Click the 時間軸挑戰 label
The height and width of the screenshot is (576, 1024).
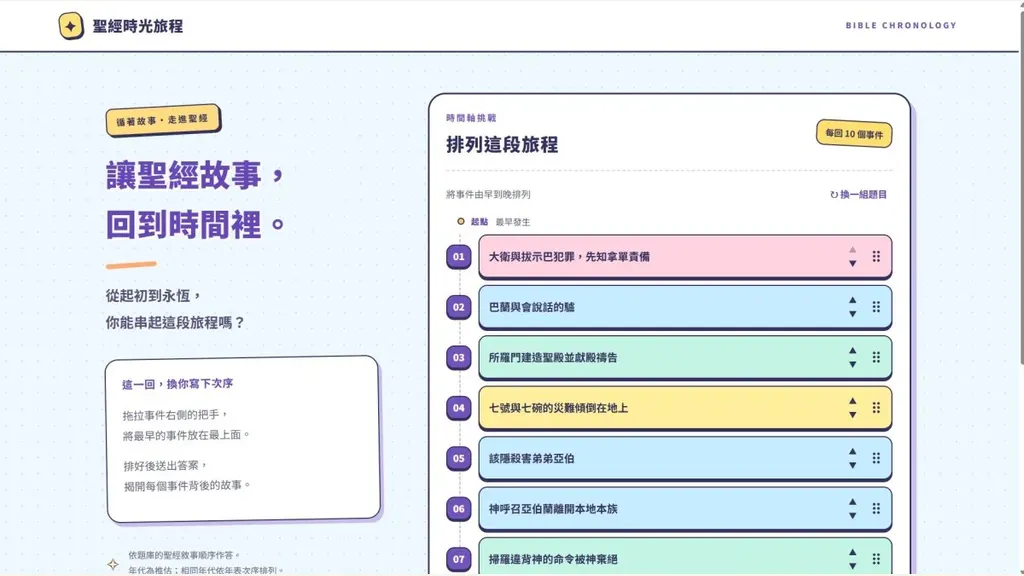click(471, 118)
